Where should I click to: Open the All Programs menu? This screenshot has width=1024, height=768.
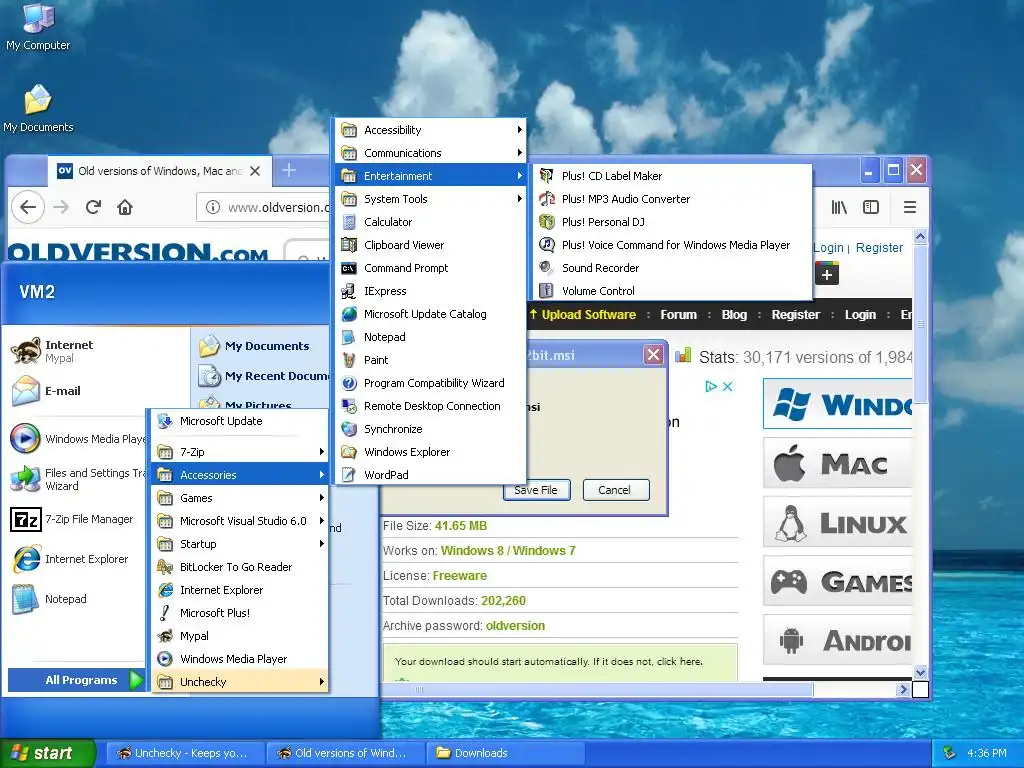[x=76, y=680]
